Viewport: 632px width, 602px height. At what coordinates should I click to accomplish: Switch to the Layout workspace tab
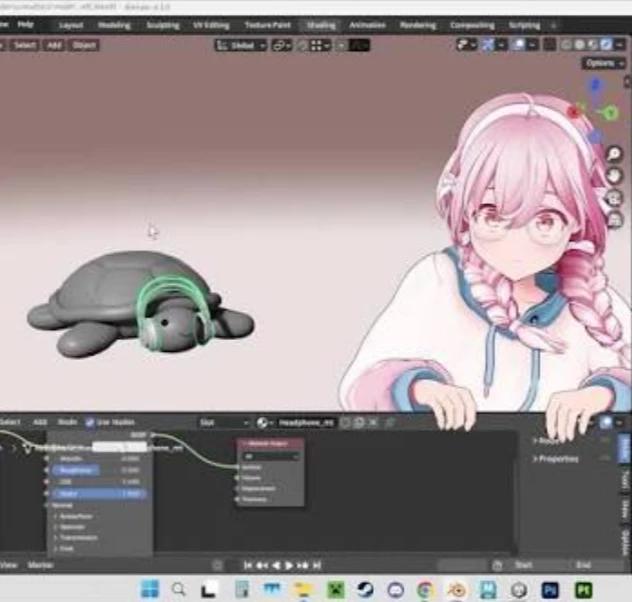pos(71,25)
